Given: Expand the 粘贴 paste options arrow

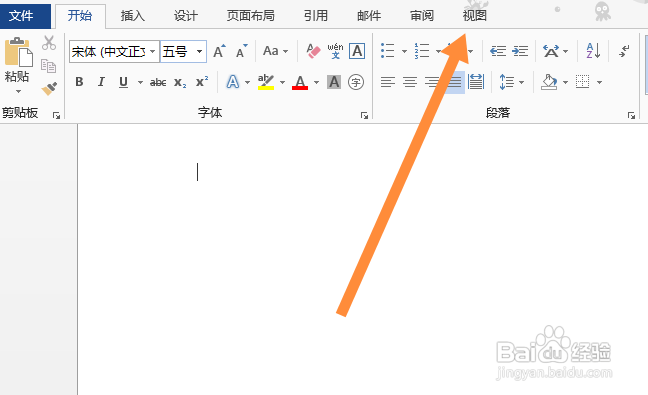Looking at the screenshot, I should [x=18, y=91].
